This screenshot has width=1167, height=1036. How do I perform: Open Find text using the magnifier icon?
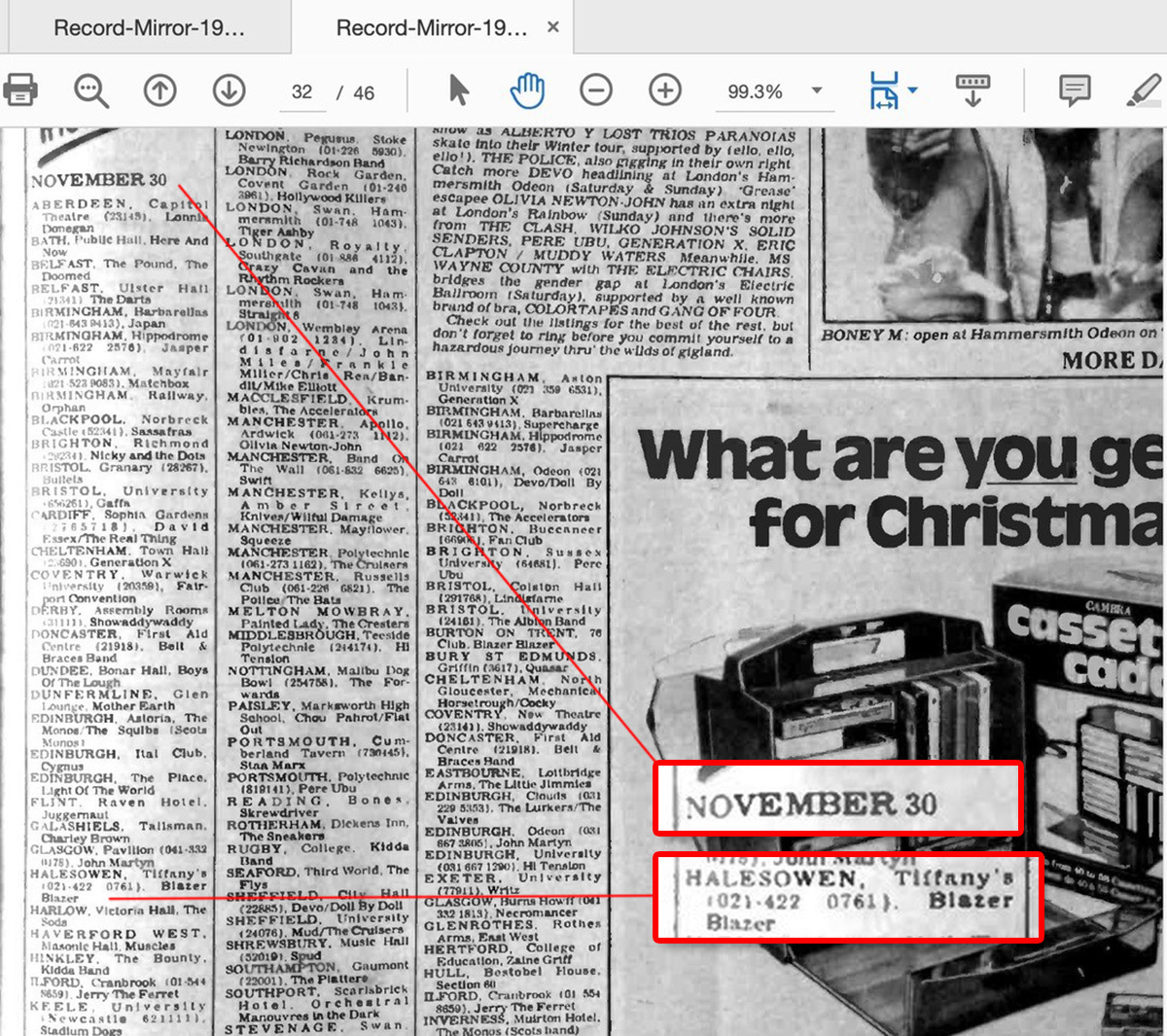pyautogui.click(x=90, y=91)
